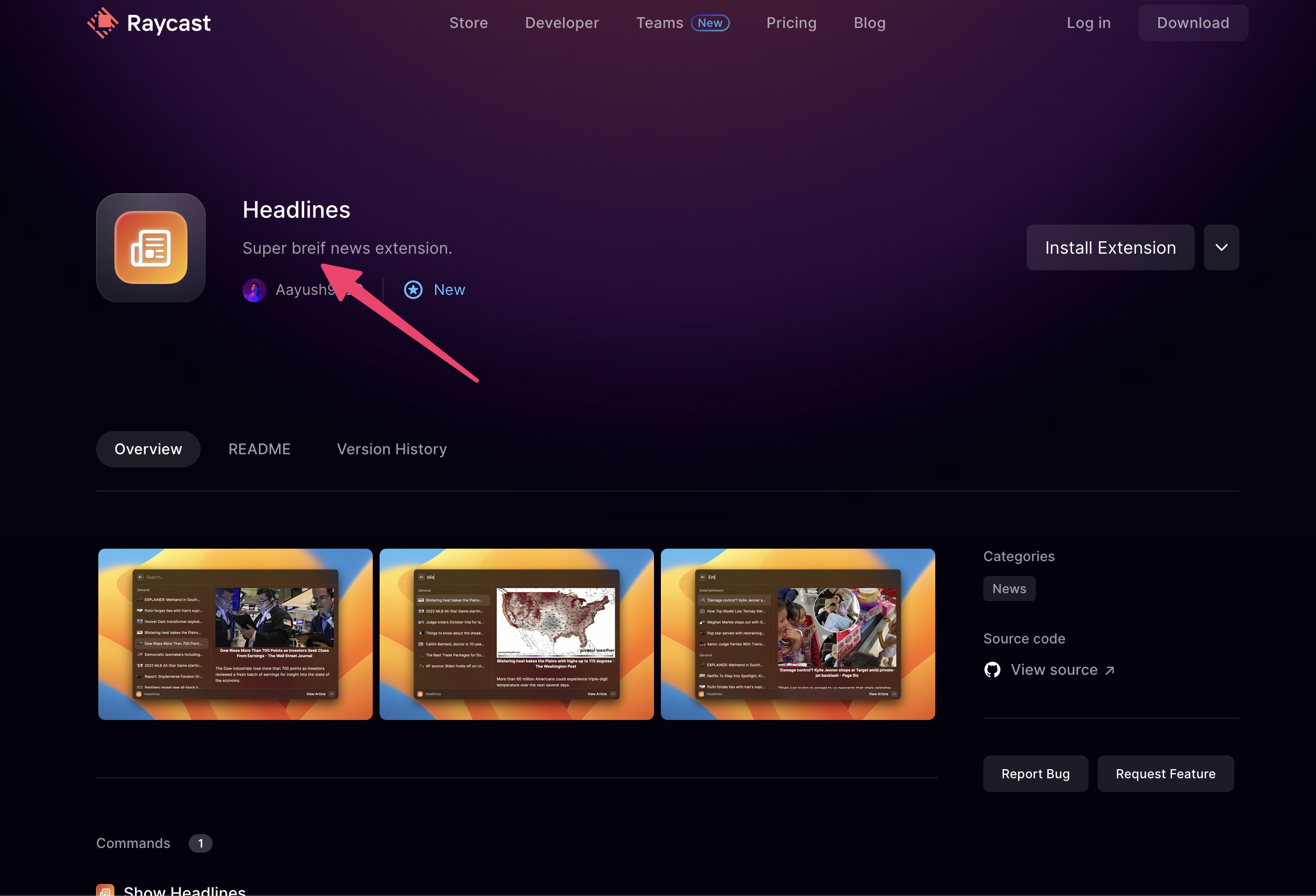Go to the Pricing page
Image resolution: width=1316 pixels, height=896 pixels.
pyautogui.click(x=791, y=23)
